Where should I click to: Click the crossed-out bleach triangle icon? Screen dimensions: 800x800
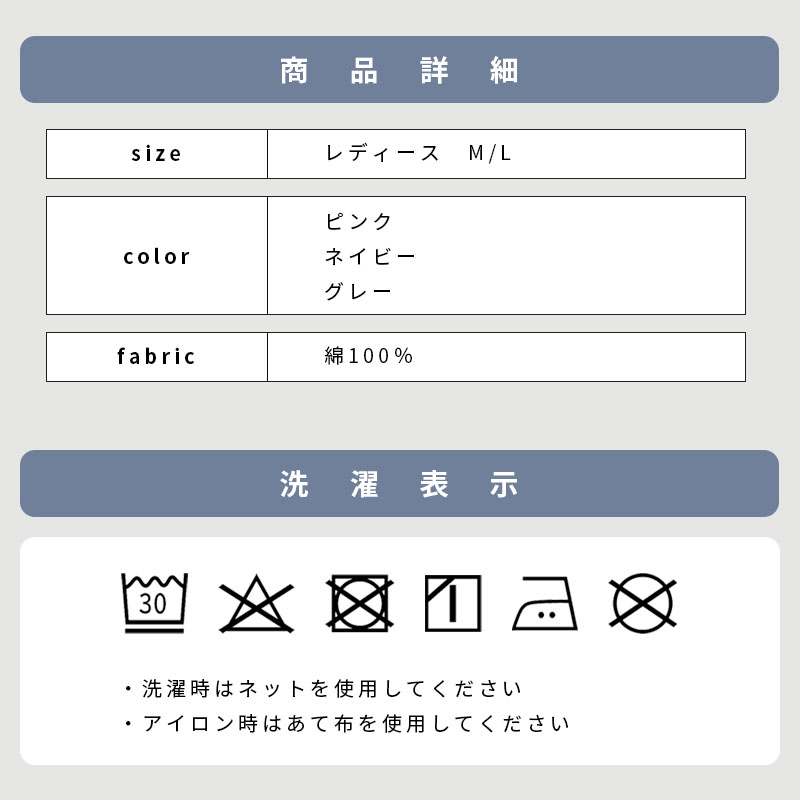[257, 604]
